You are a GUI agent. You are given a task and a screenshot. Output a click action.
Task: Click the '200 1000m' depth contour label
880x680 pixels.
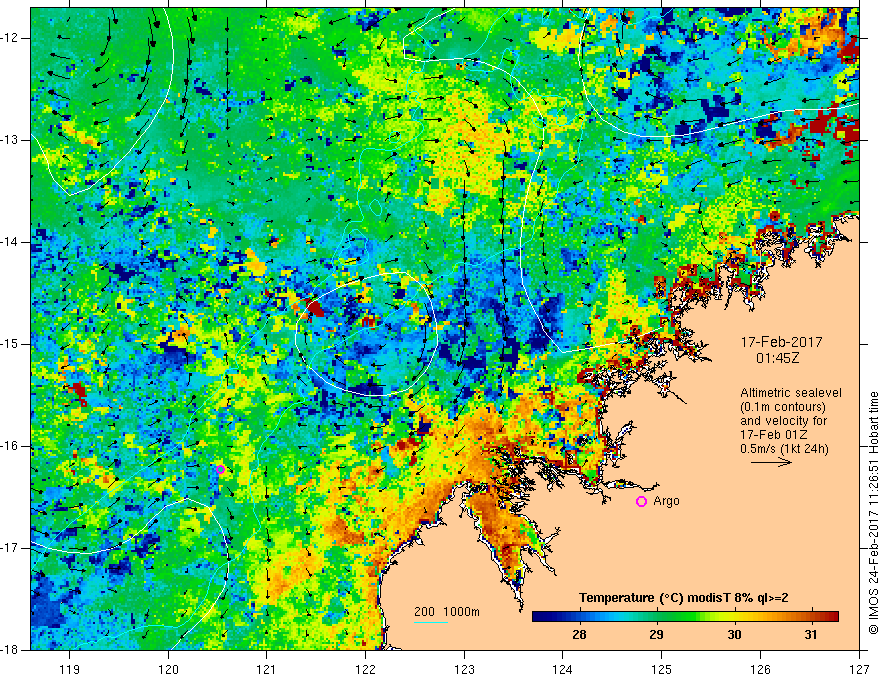447,612
